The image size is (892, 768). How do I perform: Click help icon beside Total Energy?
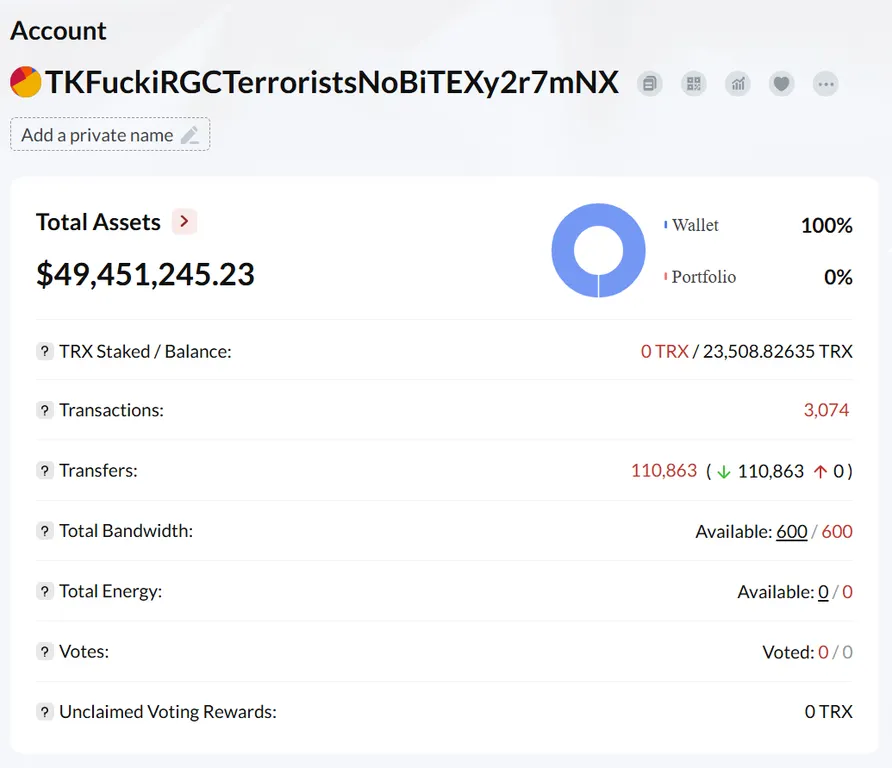coord(44,591)
